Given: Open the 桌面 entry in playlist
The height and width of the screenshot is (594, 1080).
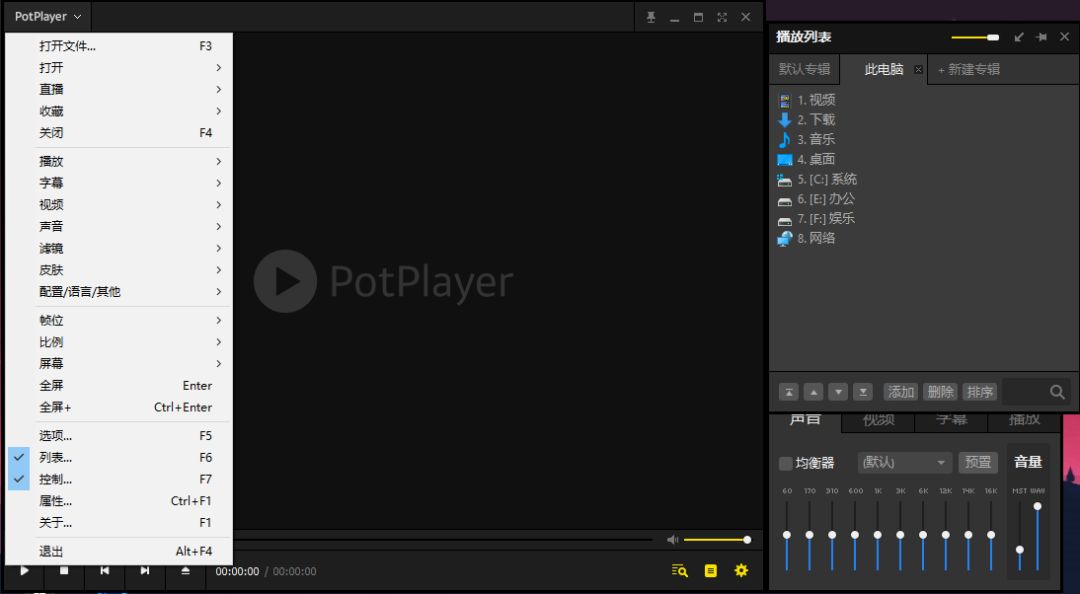Looking at the screenshot, I should point(807,159).
